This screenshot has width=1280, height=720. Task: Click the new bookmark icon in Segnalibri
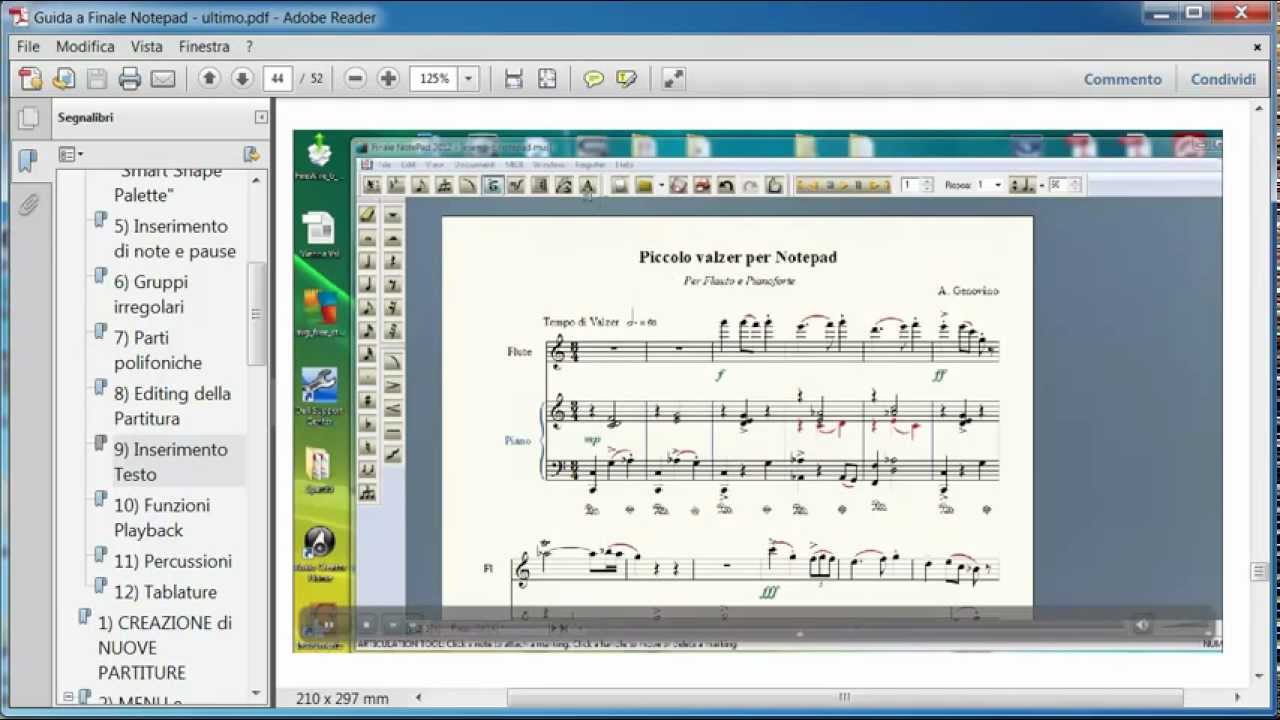coord(252,154)
